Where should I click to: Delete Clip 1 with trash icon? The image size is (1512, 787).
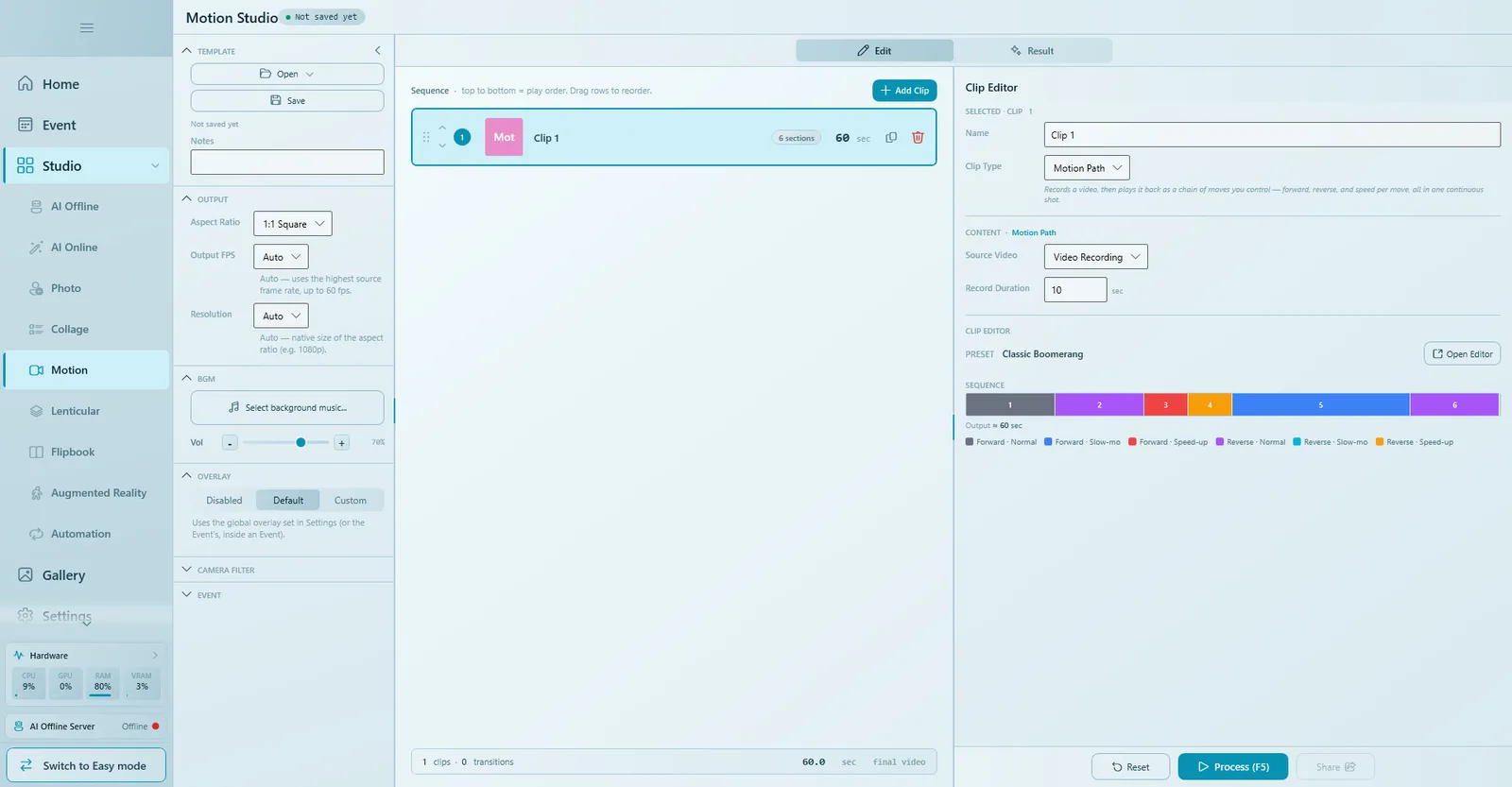[918, 138]
